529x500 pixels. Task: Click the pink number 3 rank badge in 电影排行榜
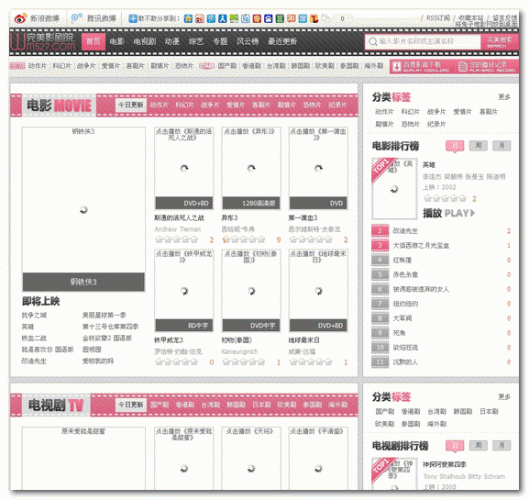click(x=380, y=245)
